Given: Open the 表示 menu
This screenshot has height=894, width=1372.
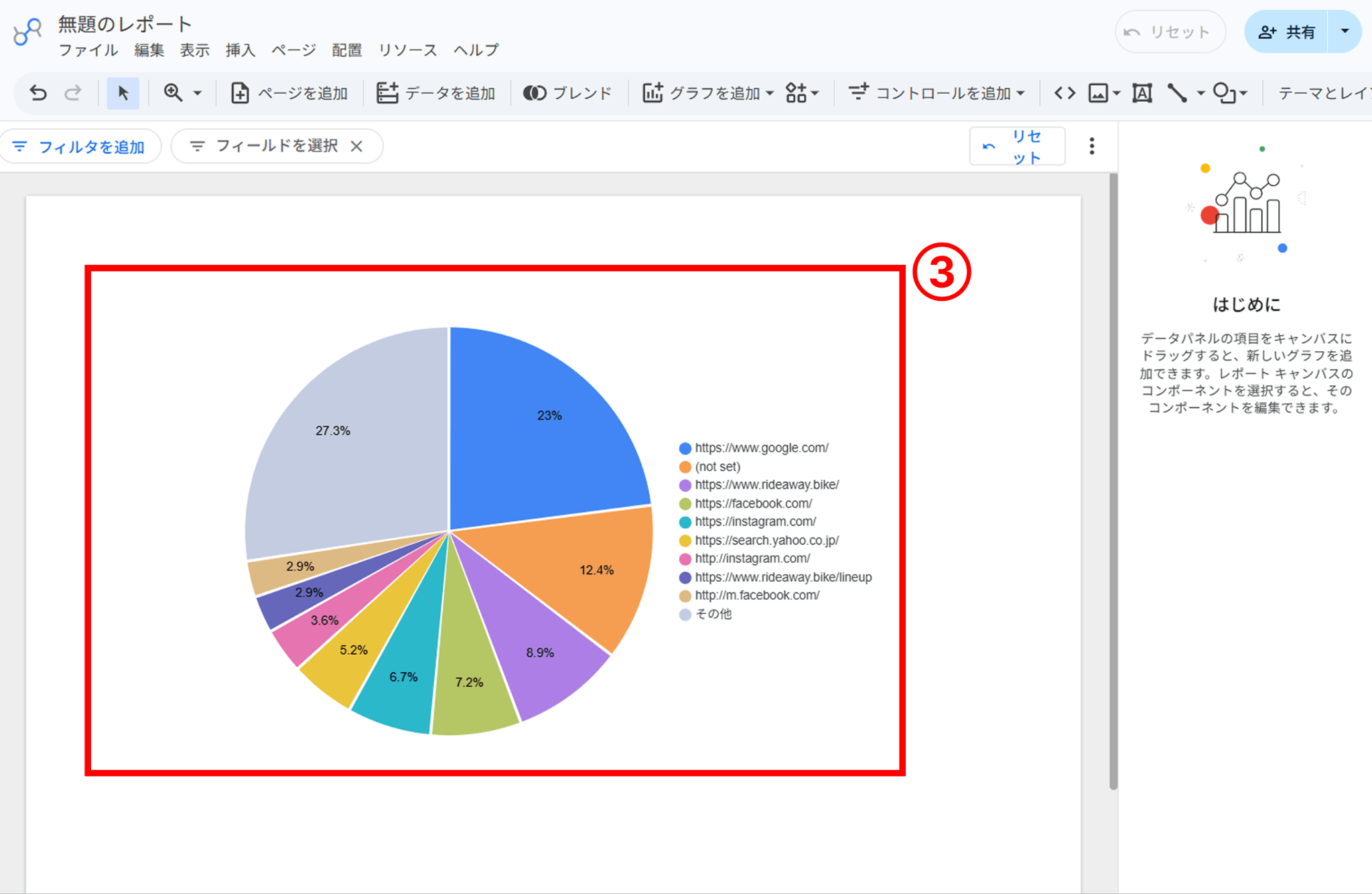Looking at the screenshot, I should [x=194, y=50].
